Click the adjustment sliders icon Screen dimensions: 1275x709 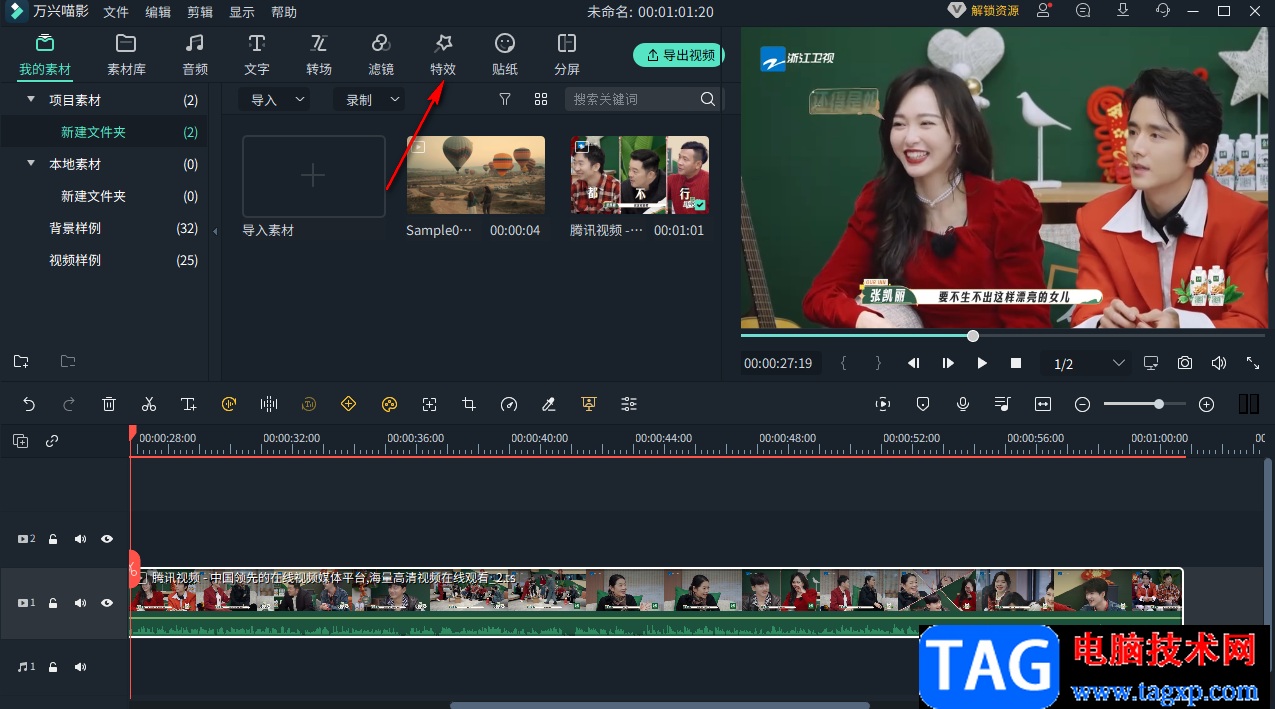(629, 404)
